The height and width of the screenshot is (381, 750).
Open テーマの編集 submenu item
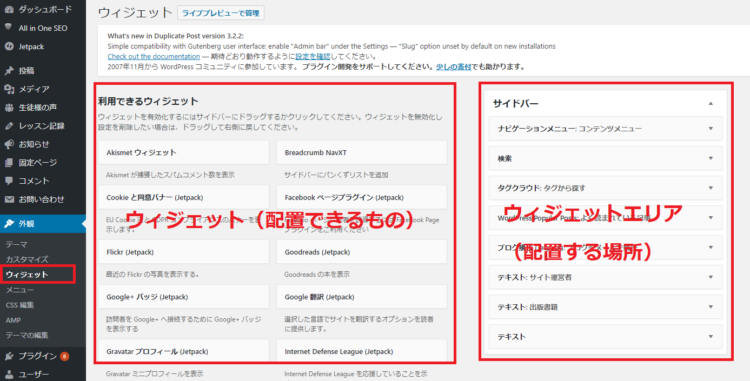27,335
